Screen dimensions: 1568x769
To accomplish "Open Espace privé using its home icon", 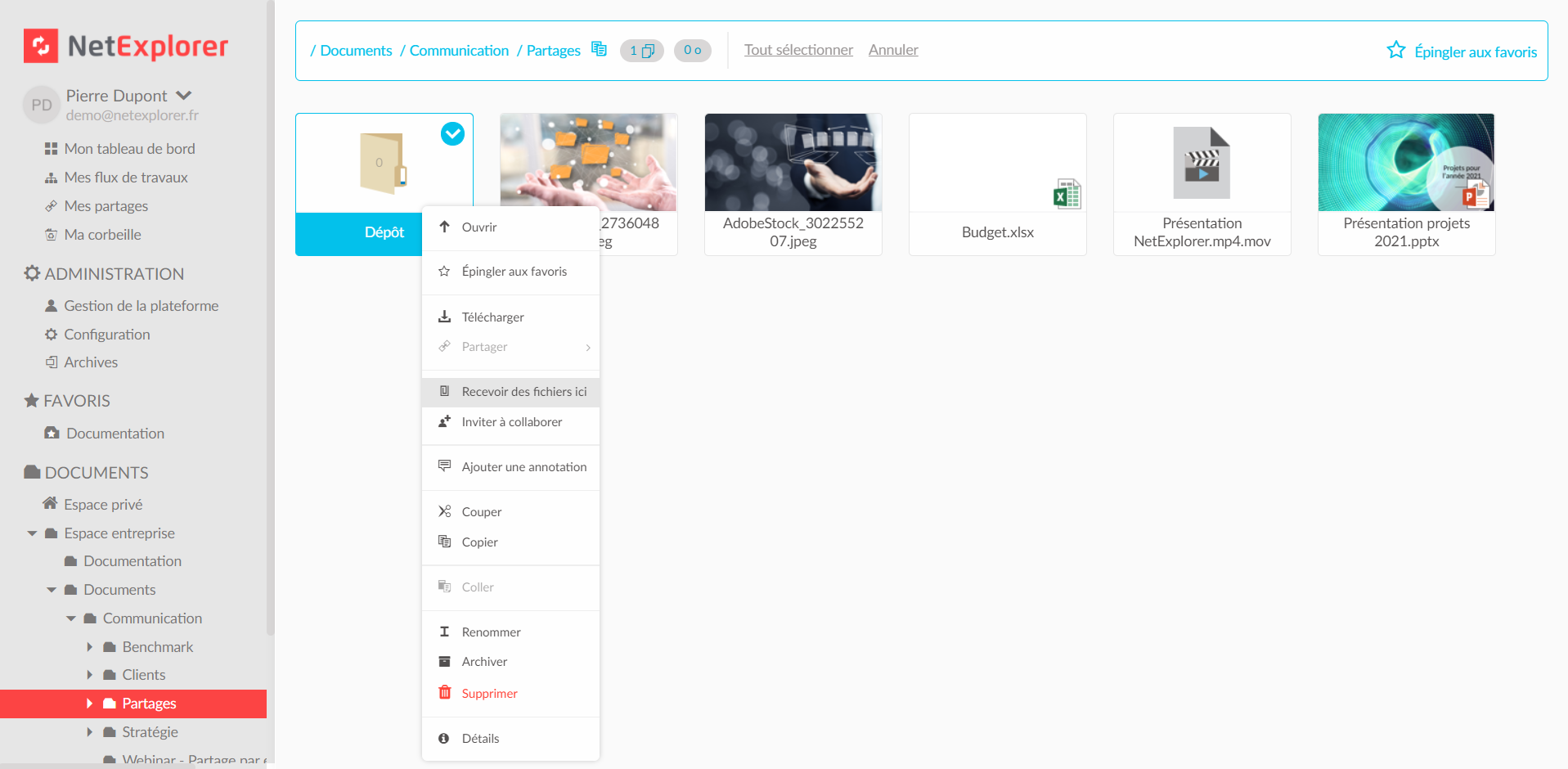I will 50,504.
